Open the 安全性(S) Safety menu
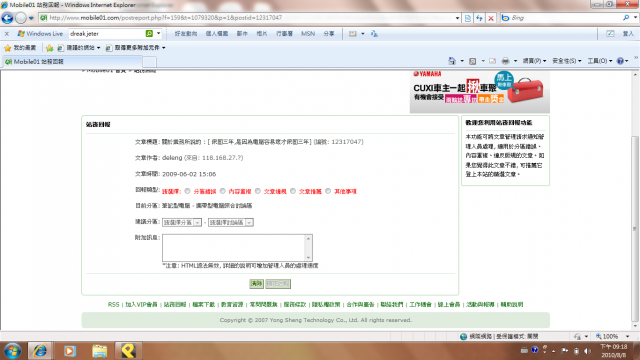 tap(567, 61)
